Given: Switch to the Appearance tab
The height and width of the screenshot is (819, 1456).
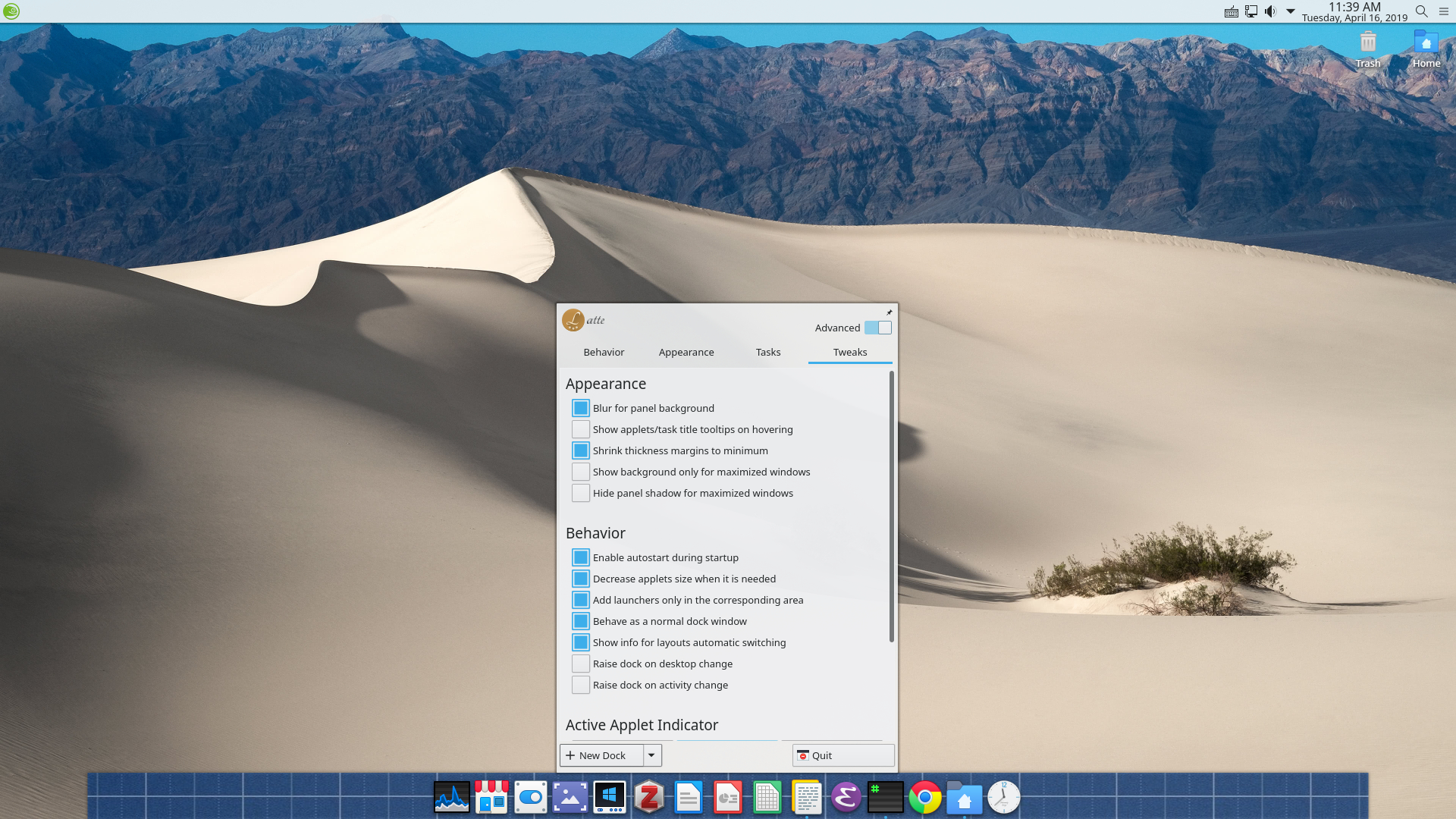Looking at the screenshot, I should [x=686, y=352].
